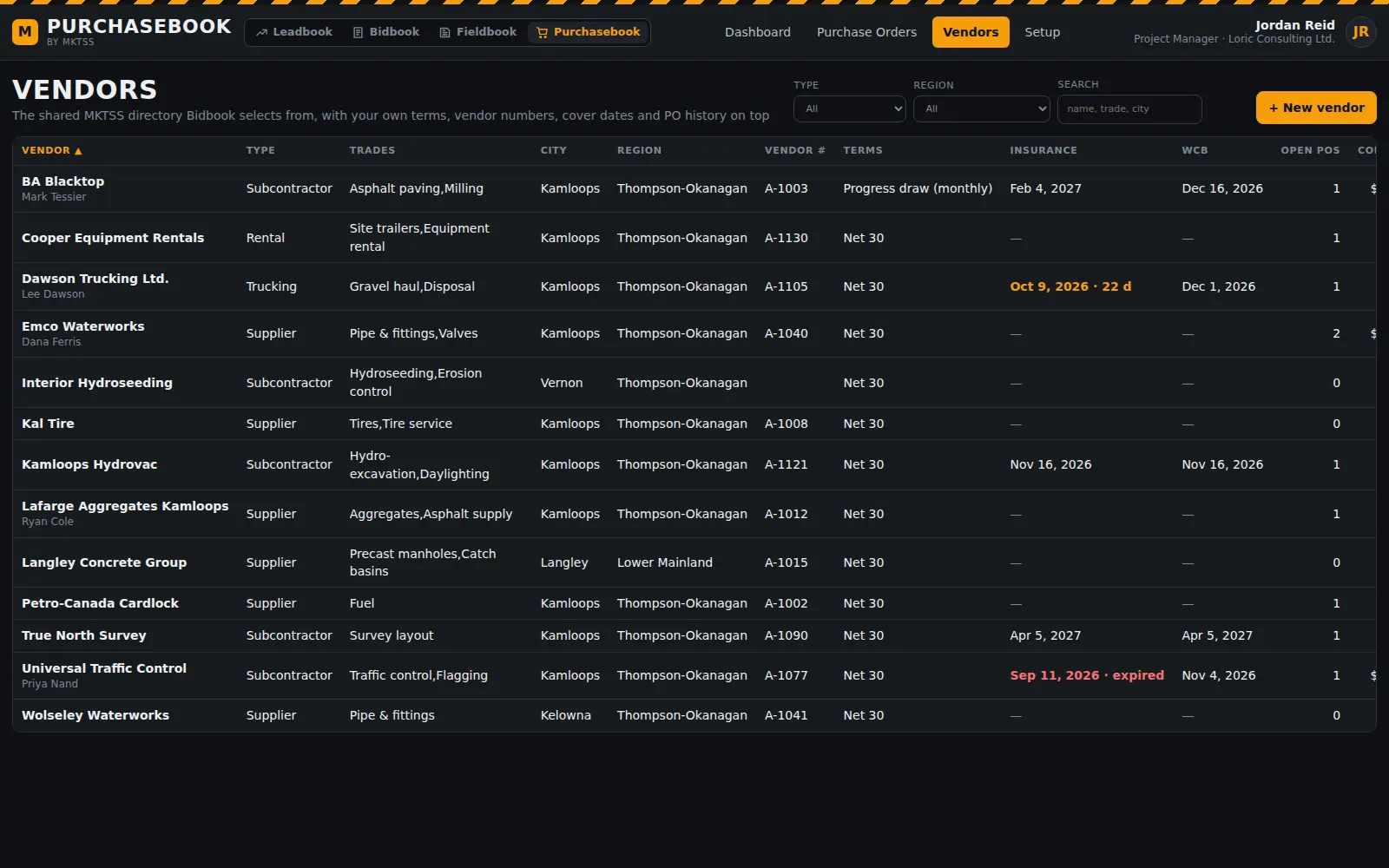Screen dimensions: 1389x868
Task: Open the Vendors nav item
Action: click(971, 32)
